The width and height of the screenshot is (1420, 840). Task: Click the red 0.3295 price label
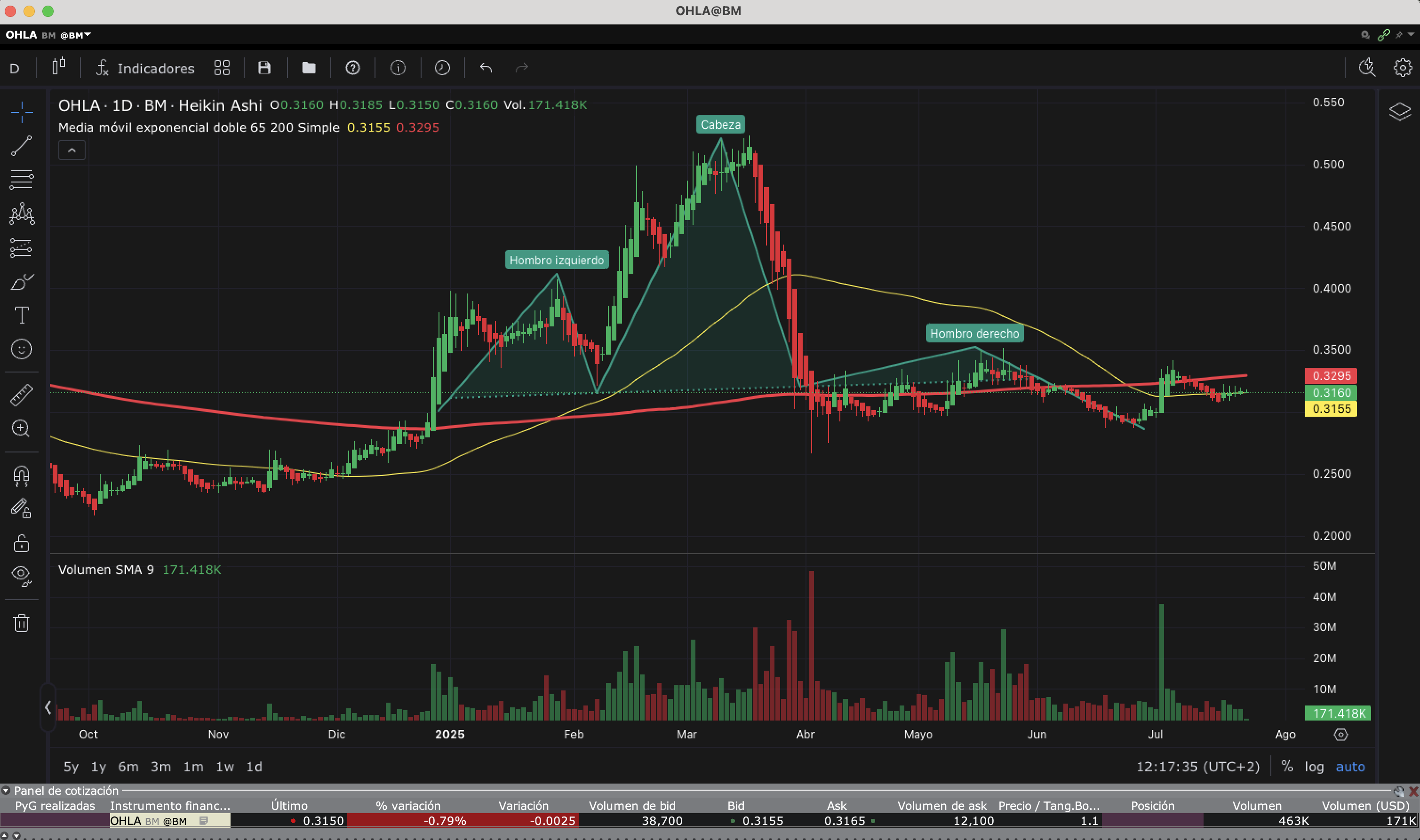1331,376
